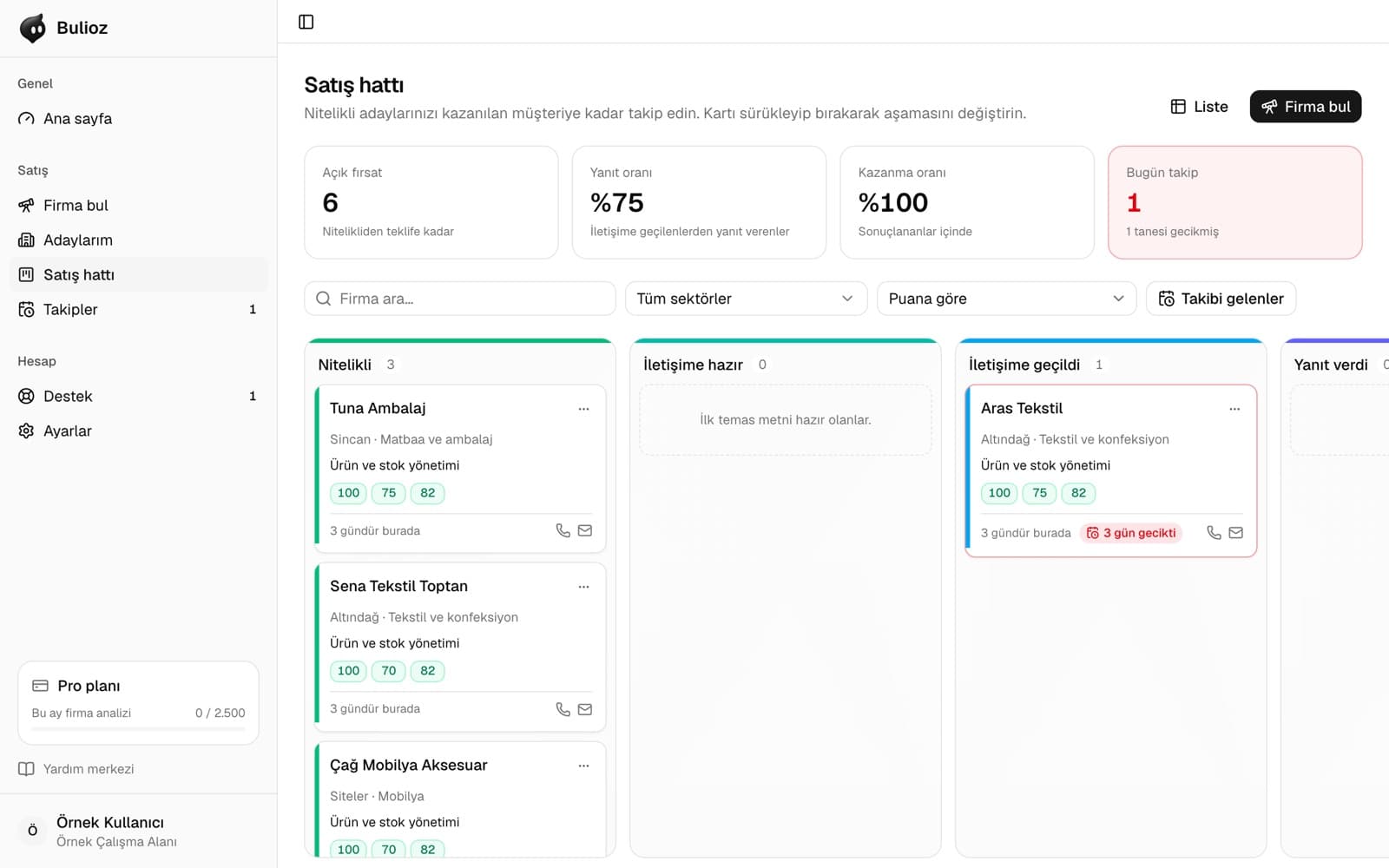Toggle the Takibi gelenler filter
1389x868 pixels.
(1221, 299)
